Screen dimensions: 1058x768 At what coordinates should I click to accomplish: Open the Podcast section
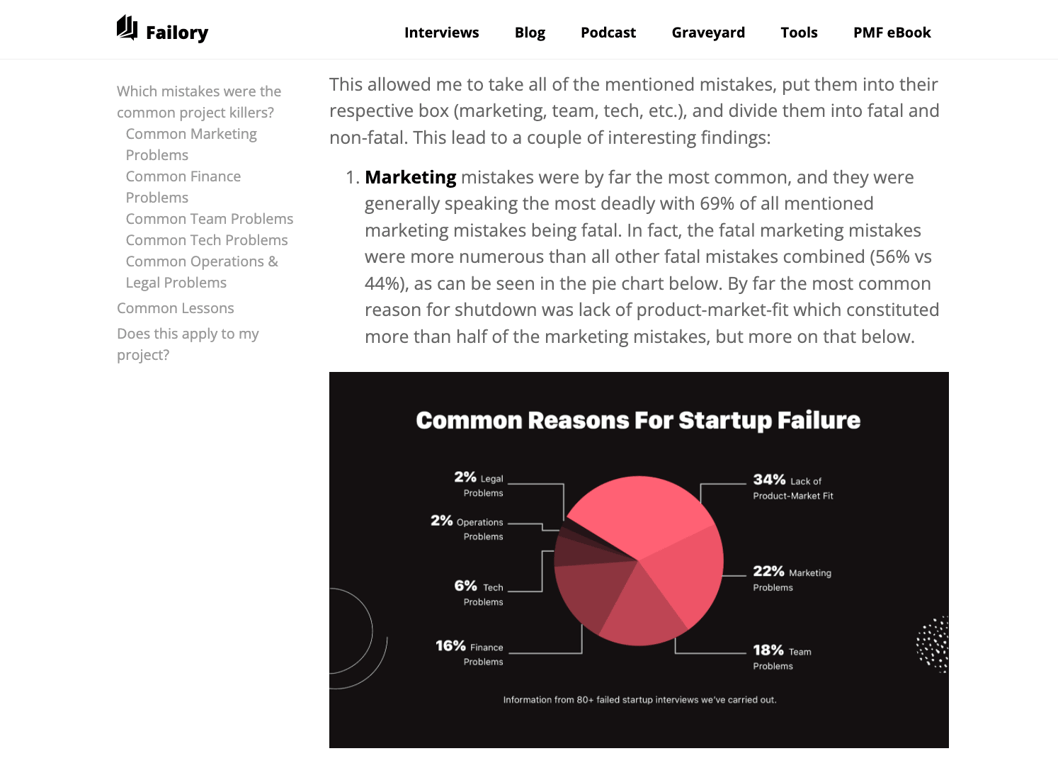click(x=608, y=32)
